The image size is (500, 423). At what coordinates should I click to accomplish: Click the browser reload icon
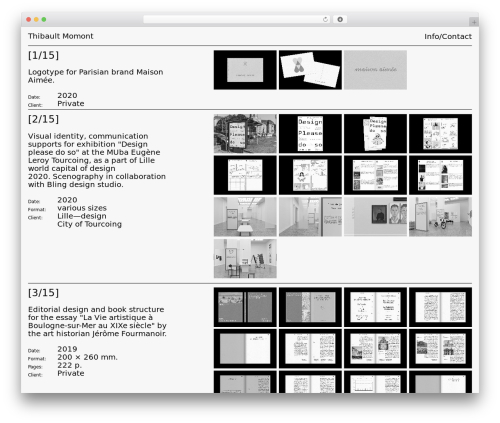pyautogui.click(x=325, y=19)
